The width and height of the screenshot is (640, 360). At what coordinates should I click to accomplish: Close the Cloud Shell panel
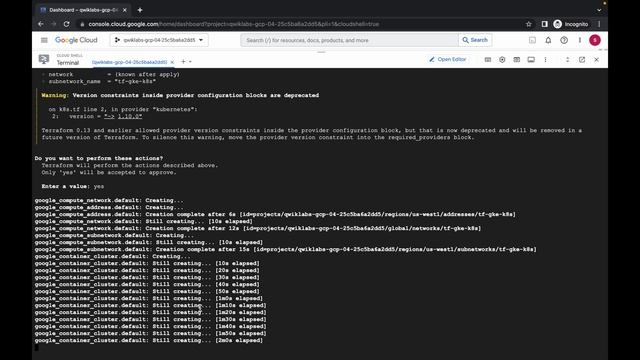tap(596, 60)
